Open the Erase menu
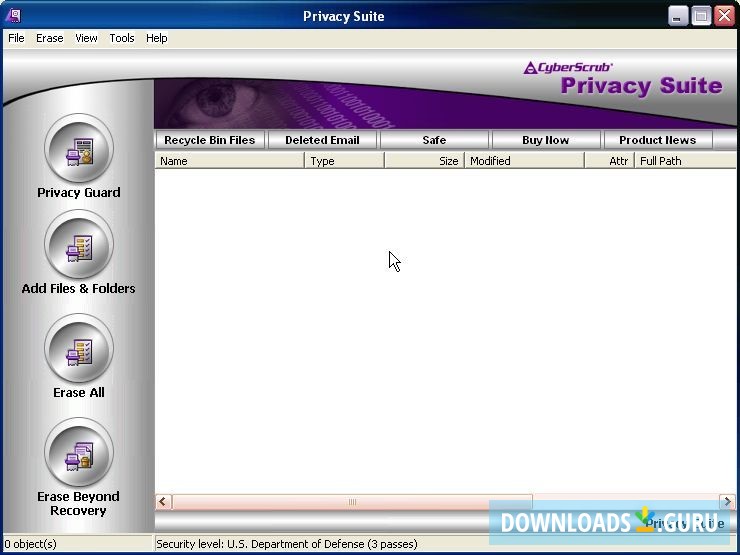 point(50,38)
